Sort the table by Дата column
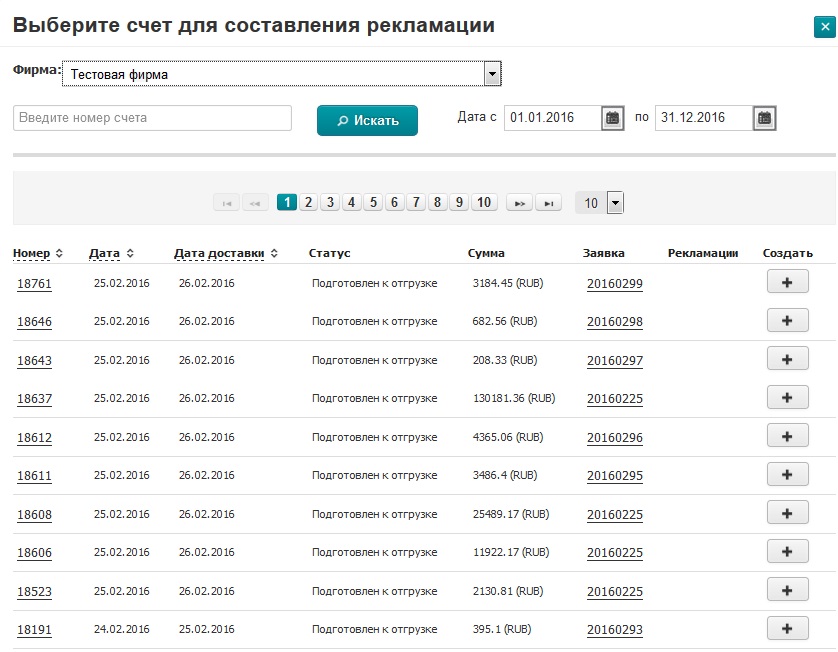 click(x=110, y=253)
